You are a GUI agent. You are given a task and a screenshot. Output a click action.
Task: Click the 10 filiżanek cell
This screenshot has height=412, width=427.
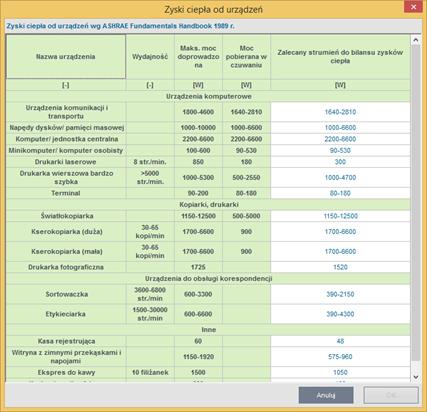(150, 372)
